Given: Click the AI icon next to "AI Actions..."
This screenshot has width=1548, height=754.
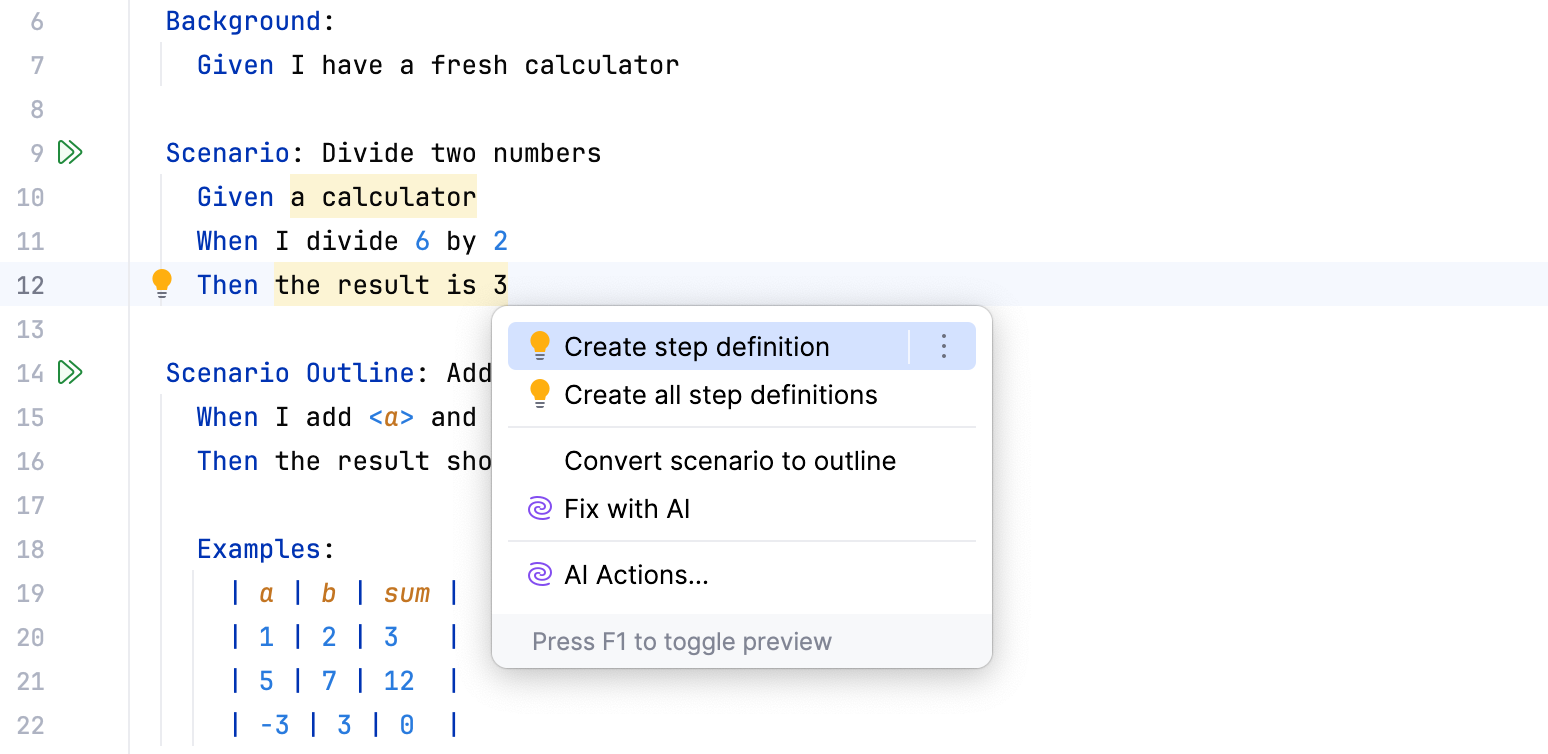Looking at the screenshot, I should coord(540,574).
